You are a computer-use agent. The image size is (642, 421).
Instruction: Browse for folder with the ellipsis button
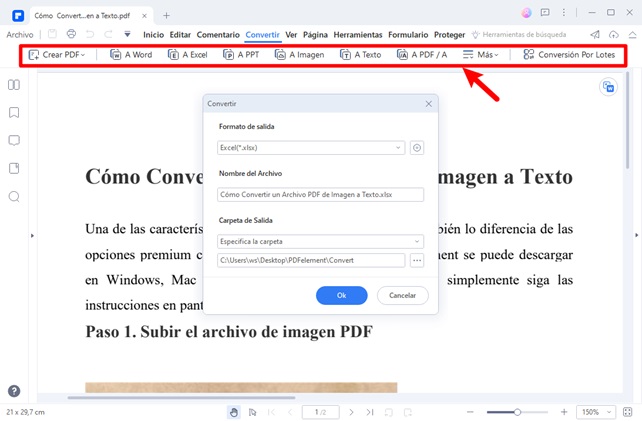click(x=417, y=260)
